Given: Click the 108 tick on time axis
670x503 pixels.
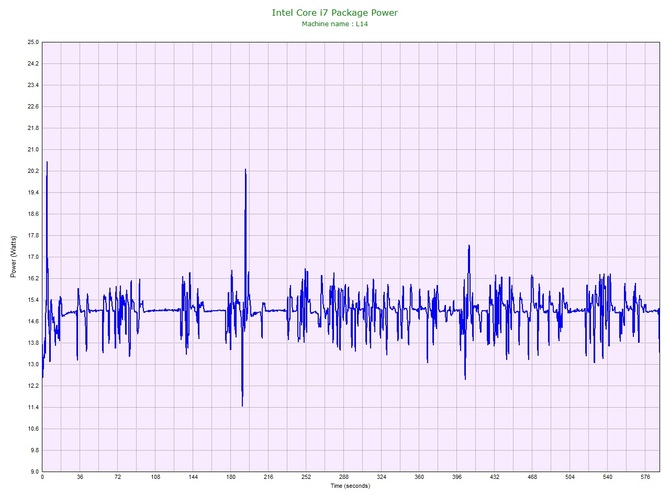Looking at the screenshot, I should [x=156, y=477].
